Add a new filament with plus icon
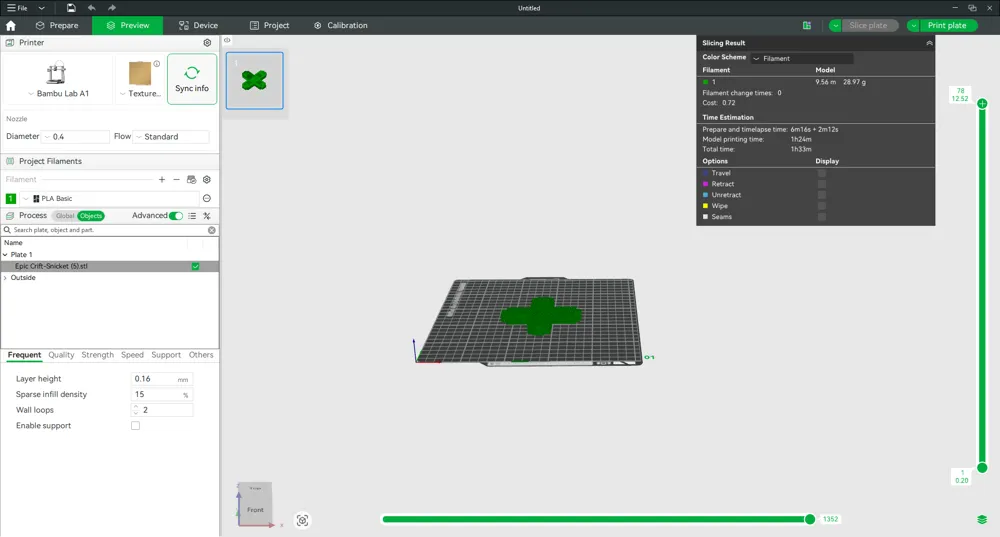Screen dimensions: 1000x537 click(162, 180)
